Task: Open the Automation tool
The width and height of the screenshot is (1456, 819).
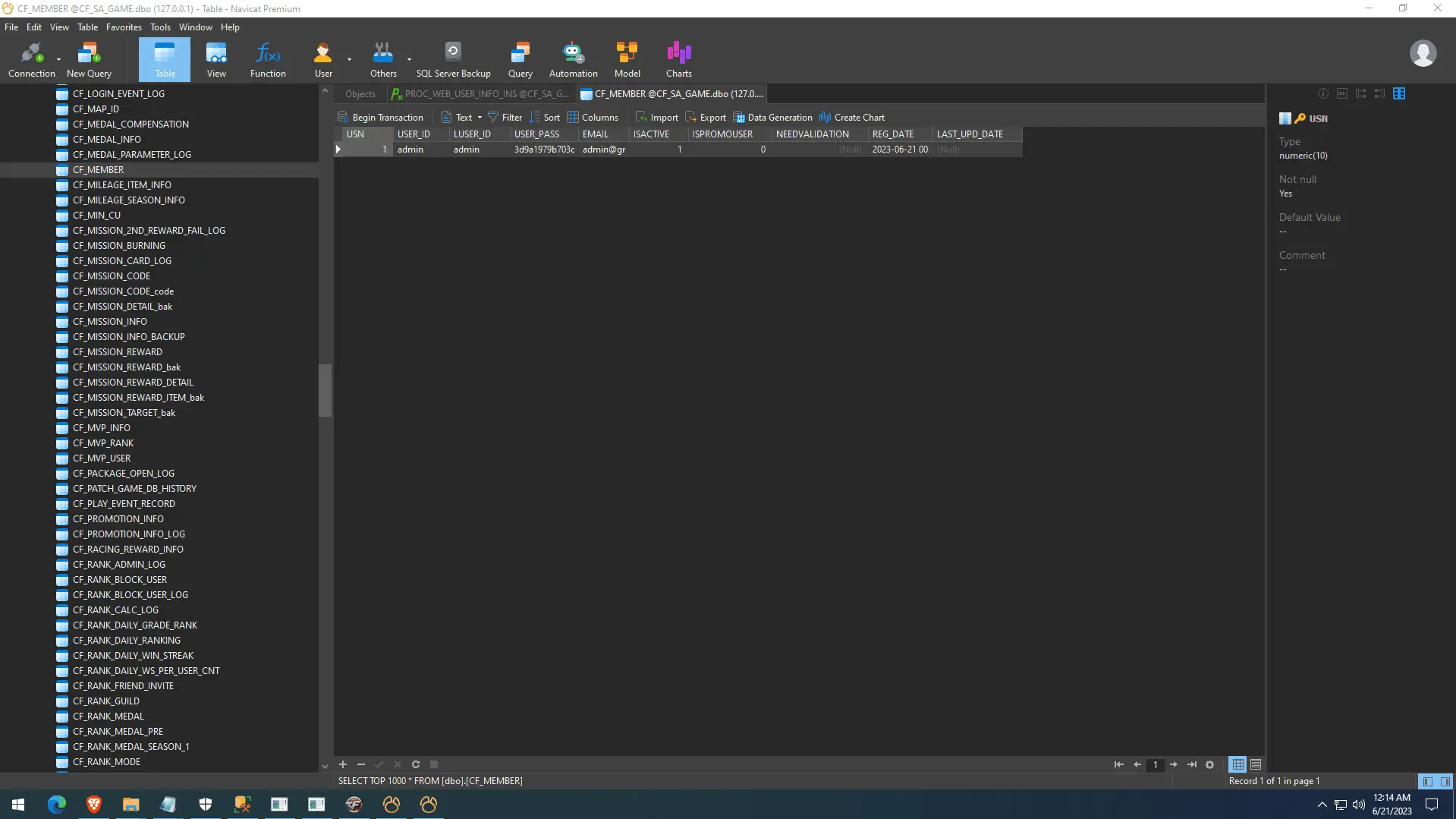Action: coord(573,60)
